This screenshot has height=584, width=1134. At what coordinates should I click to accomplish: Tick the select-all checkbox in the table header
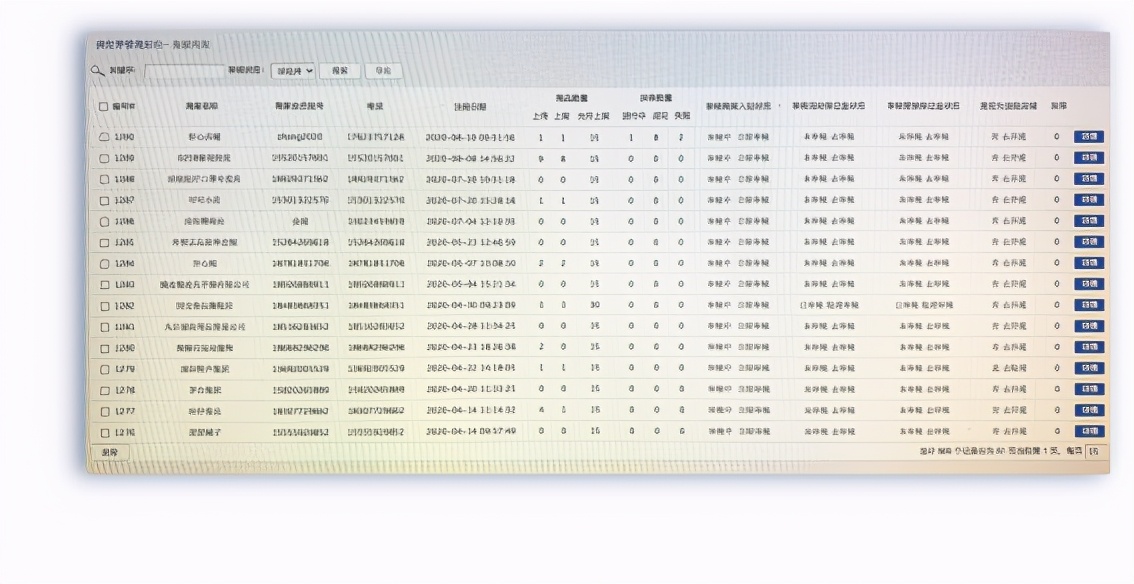click(103, 106)
